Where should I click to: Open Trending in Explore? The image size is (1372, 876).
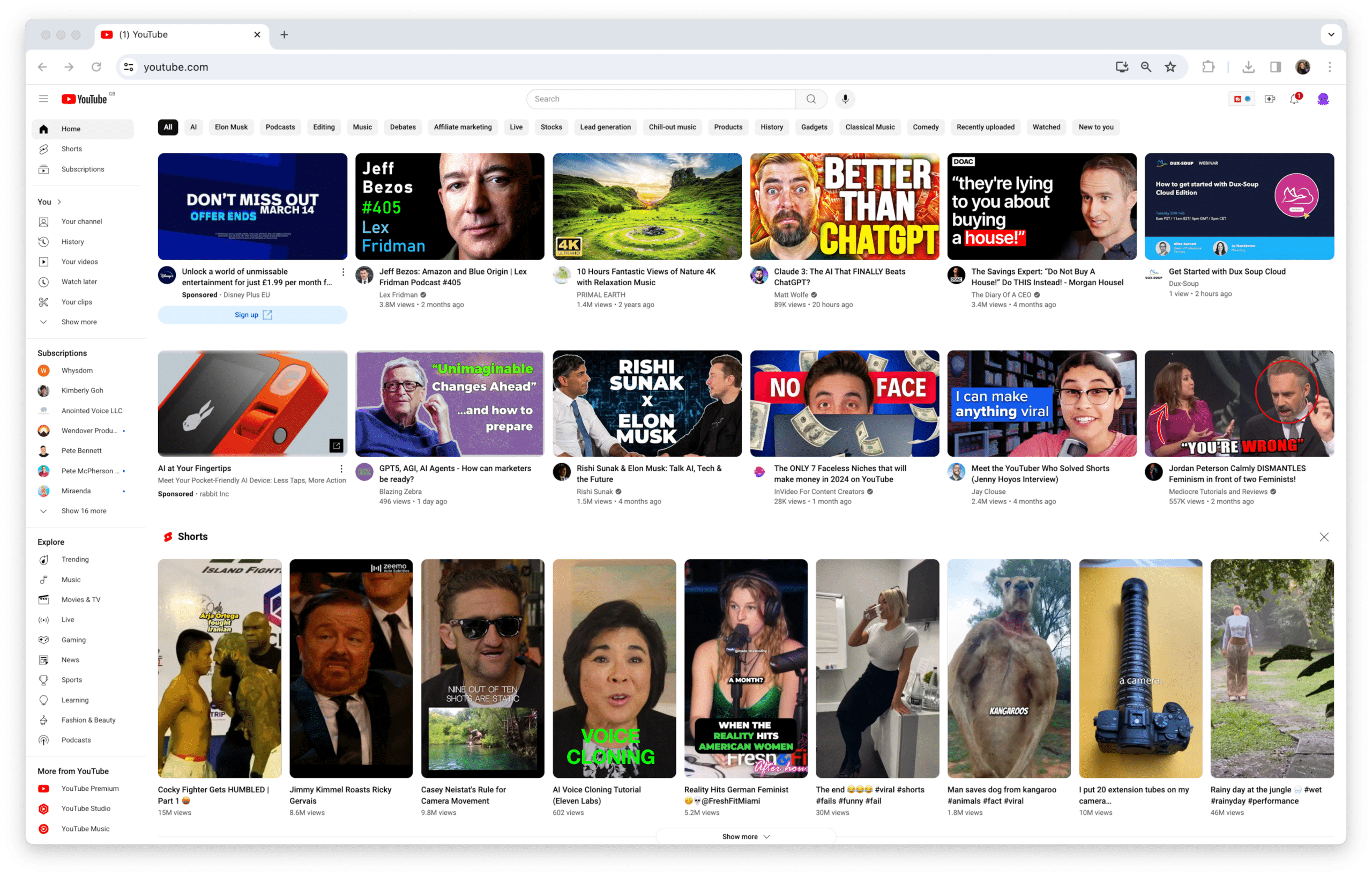point(83,560)
